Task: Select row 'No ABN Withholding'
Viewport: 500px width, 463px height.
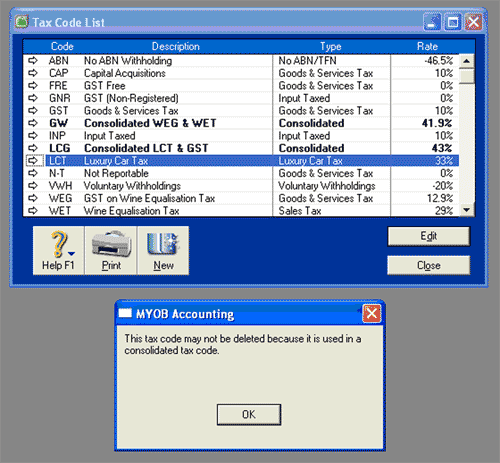Action: click(241, 60)
